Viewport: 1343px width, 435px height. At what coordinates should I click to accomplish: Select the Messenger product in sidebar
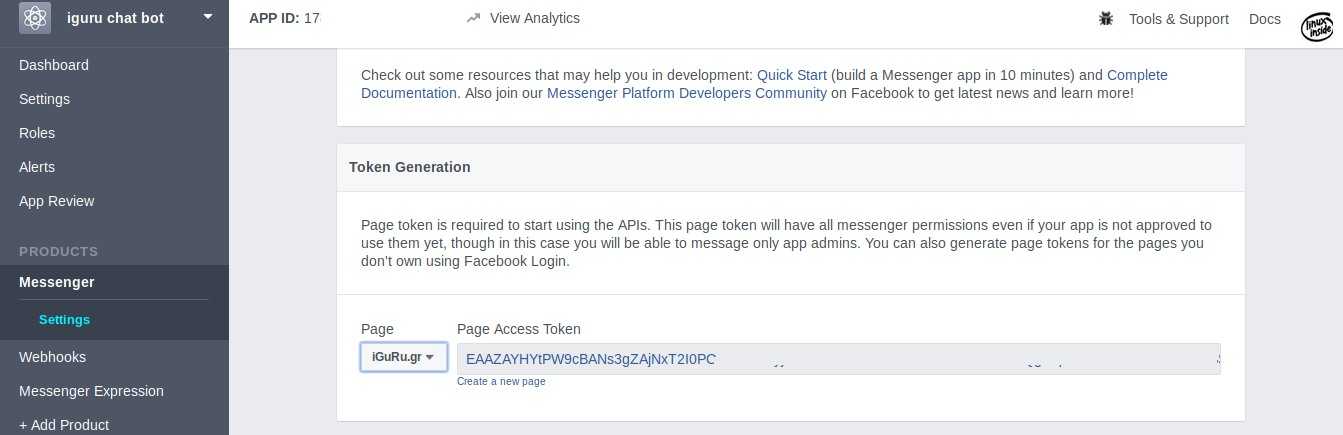point(57,282)
